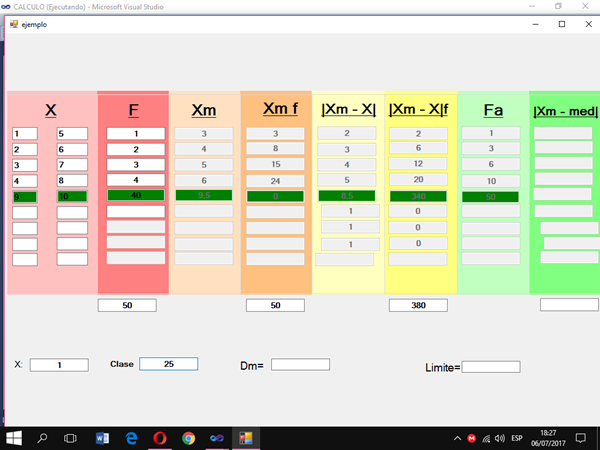Click the X column cell containing 1

click(25, 134)
